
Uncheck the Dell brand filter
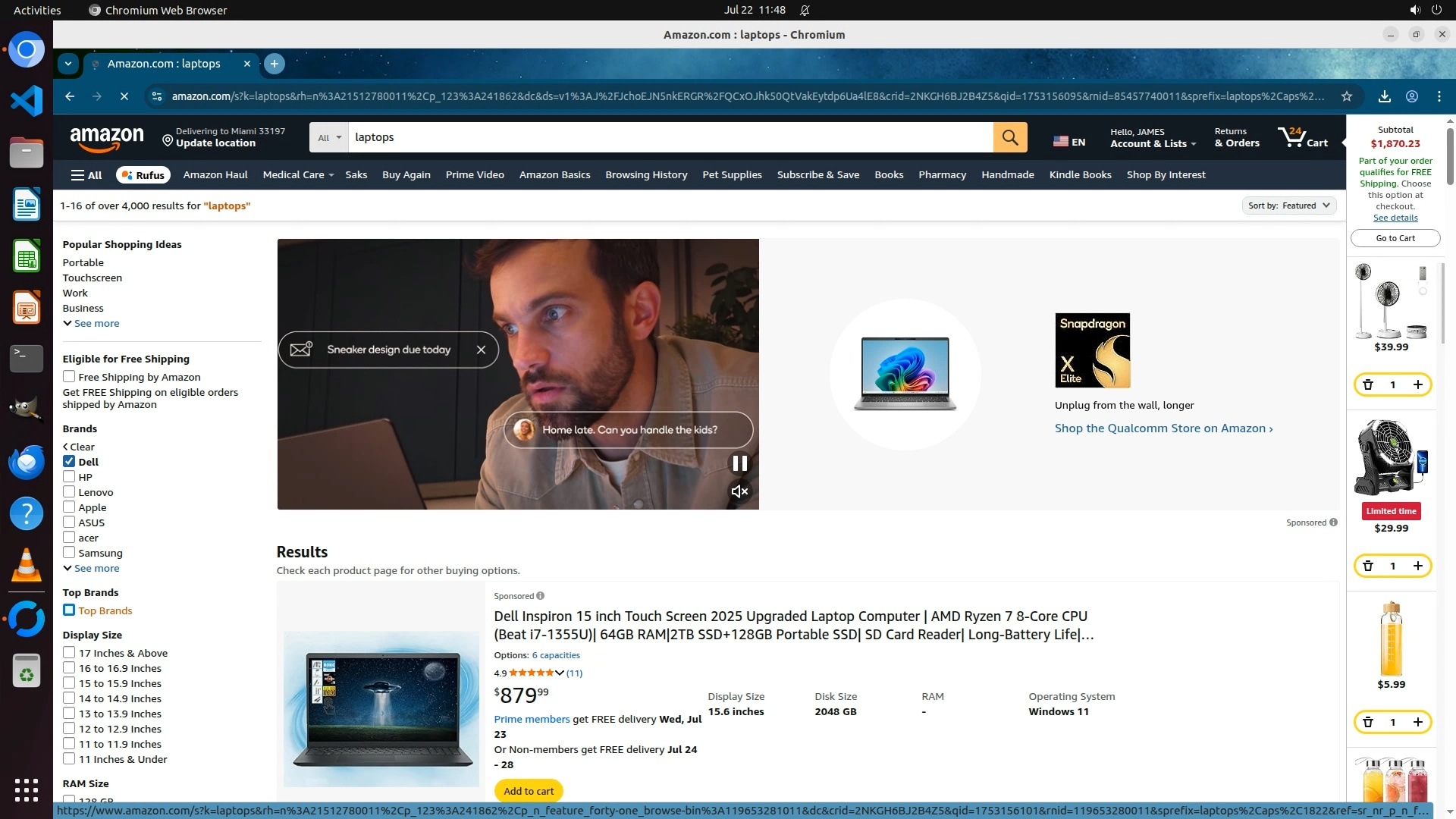(x=69, y=462)
